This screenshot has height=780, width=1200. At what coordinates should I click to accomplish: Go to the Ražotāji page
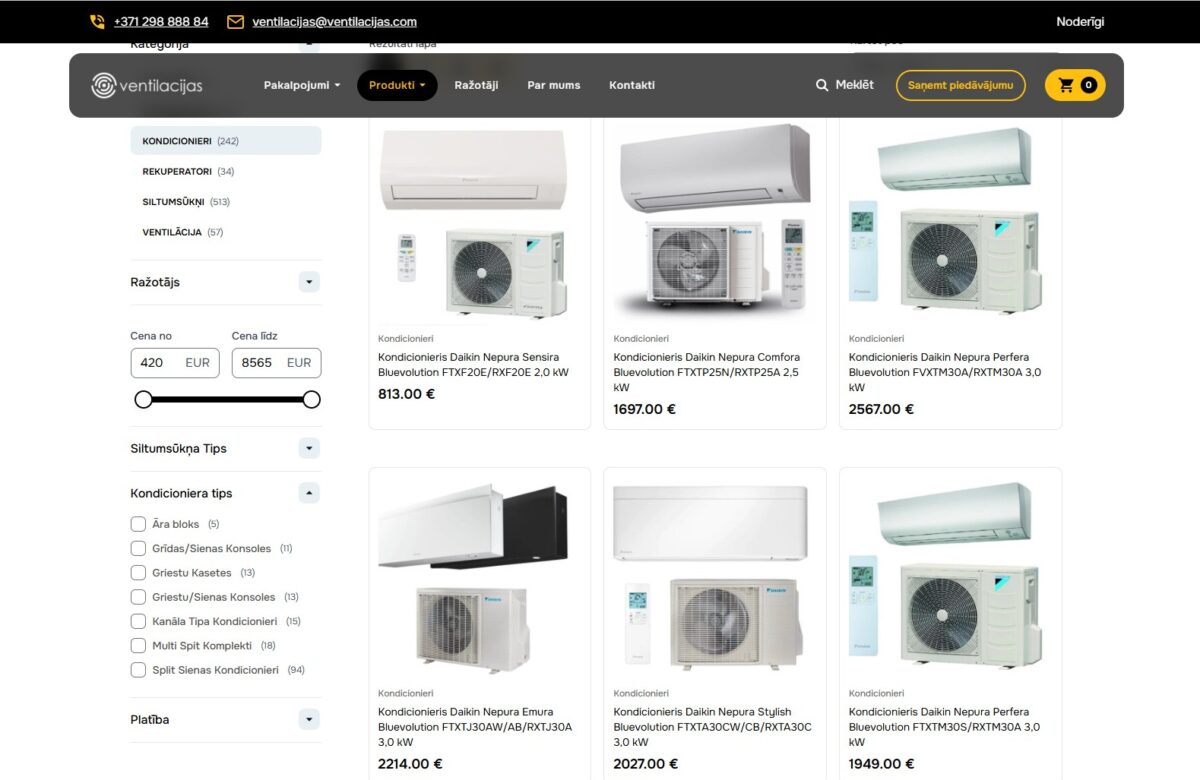click(x=476, y=85)
